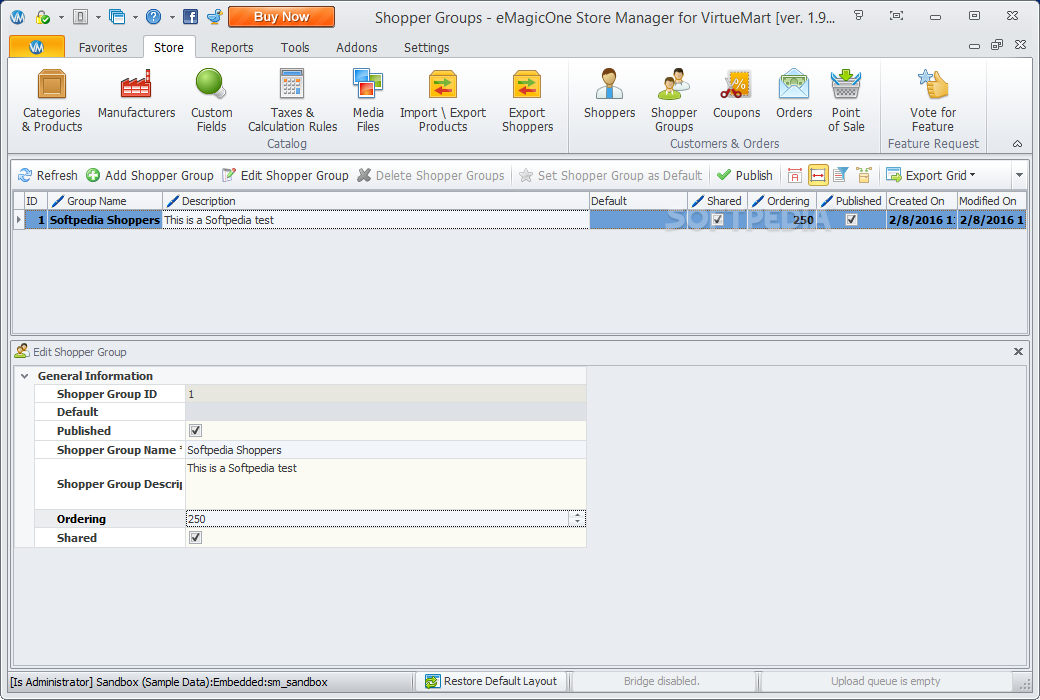Switch to the Store tab
Image resolution: width=1040 pixels, height=700 pixels.
point(168,48)
